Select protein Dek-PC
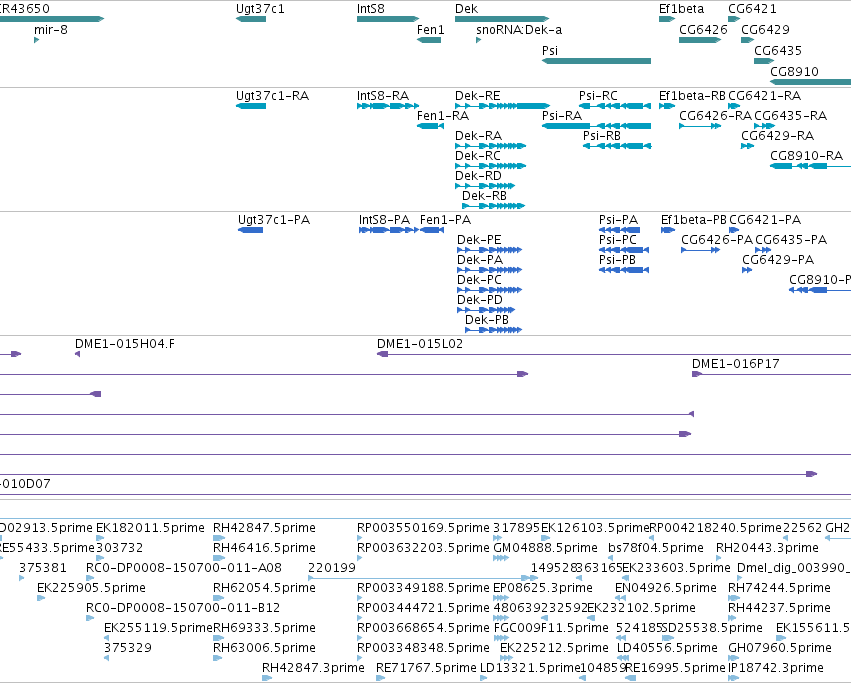The image size is (851, 683). click(x=479, y=280)
